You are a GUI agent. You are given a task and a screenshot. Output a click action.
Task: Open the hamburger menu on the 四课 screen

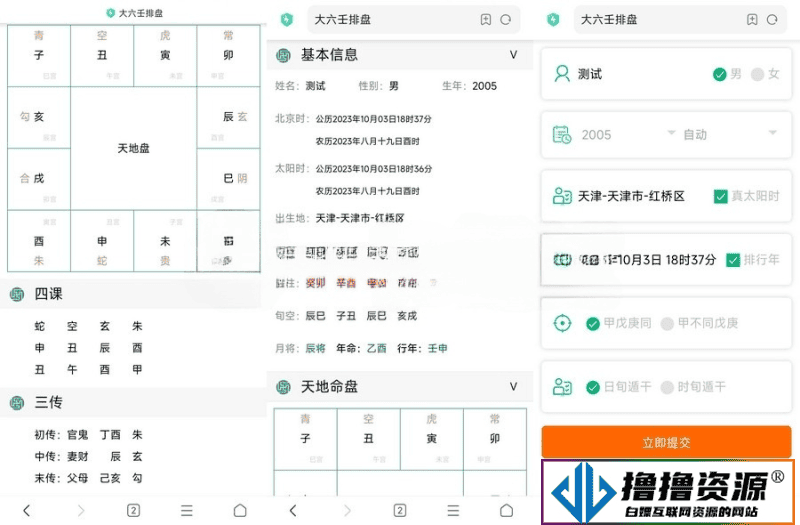187,510
